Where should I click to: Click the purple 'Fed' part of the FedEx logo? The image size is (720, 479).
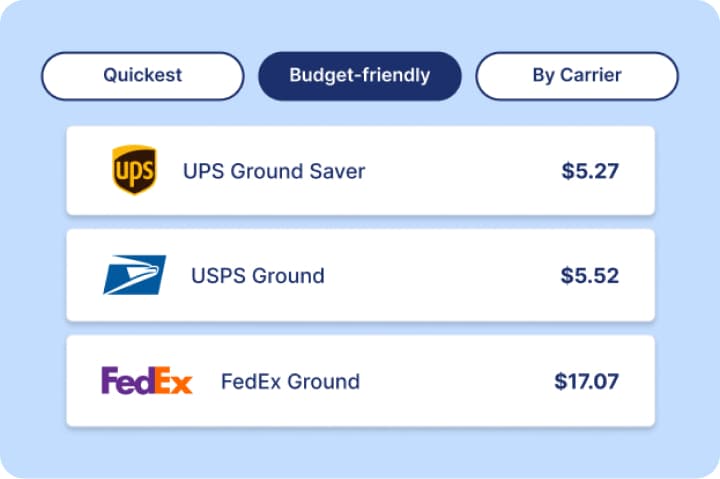pos(126,381)
